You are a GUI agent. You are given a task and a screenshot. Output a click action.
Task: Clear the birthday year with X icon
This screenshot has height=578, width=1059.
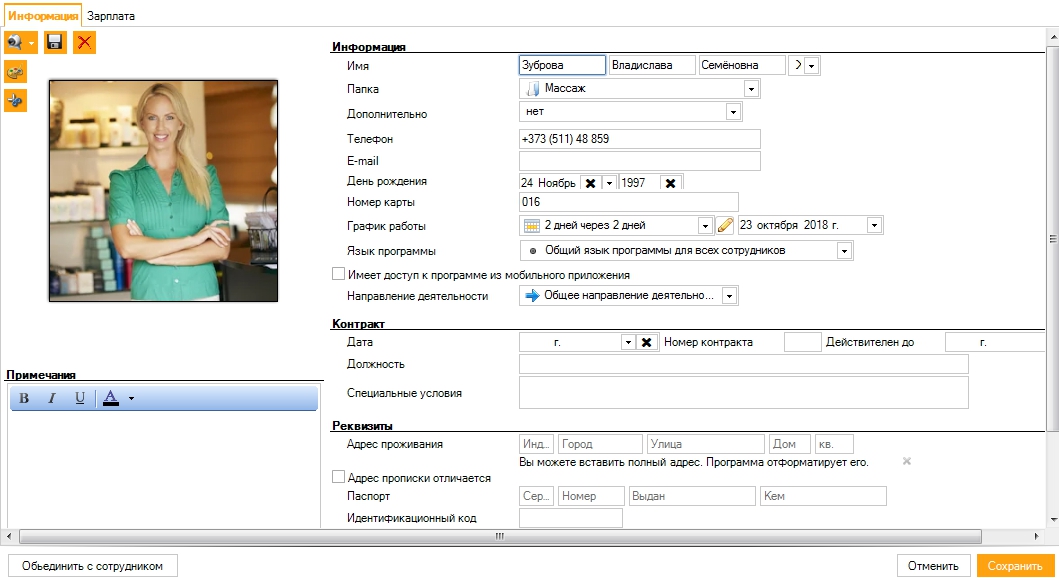coord(670,183)
